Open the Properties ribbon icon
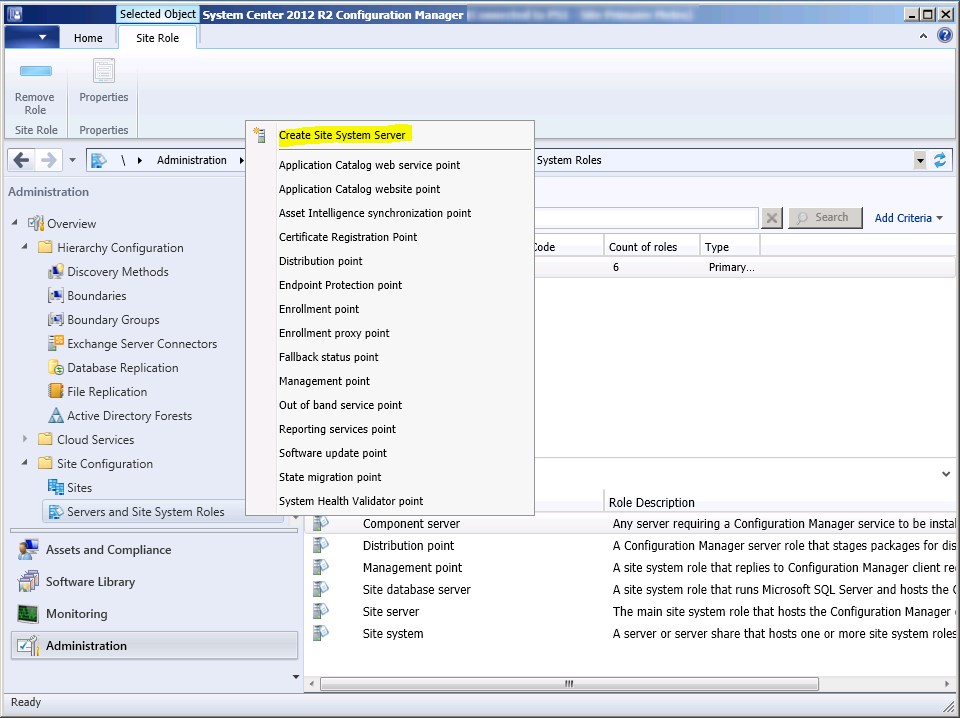Image resolution: width=960 pixels, height=718 pixels. click(x=103, y=71)
